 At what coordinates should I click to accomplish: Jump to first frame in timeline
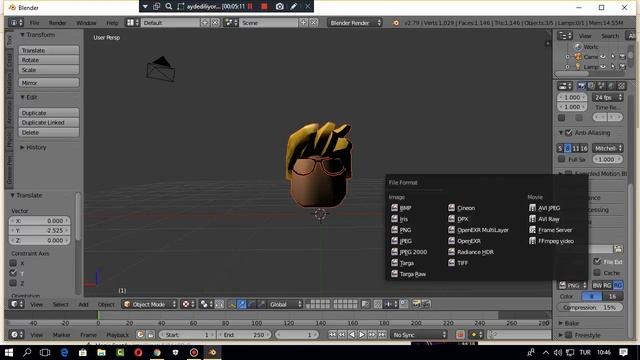click(332, 335)
